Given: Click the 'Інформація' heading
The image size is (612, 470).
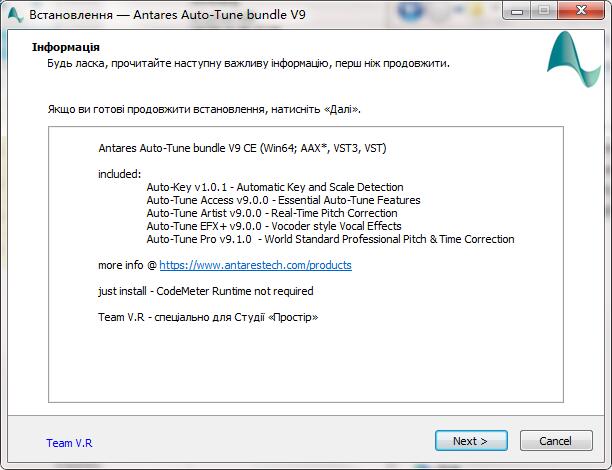Looking at the screenshot, I should point(66,47).
